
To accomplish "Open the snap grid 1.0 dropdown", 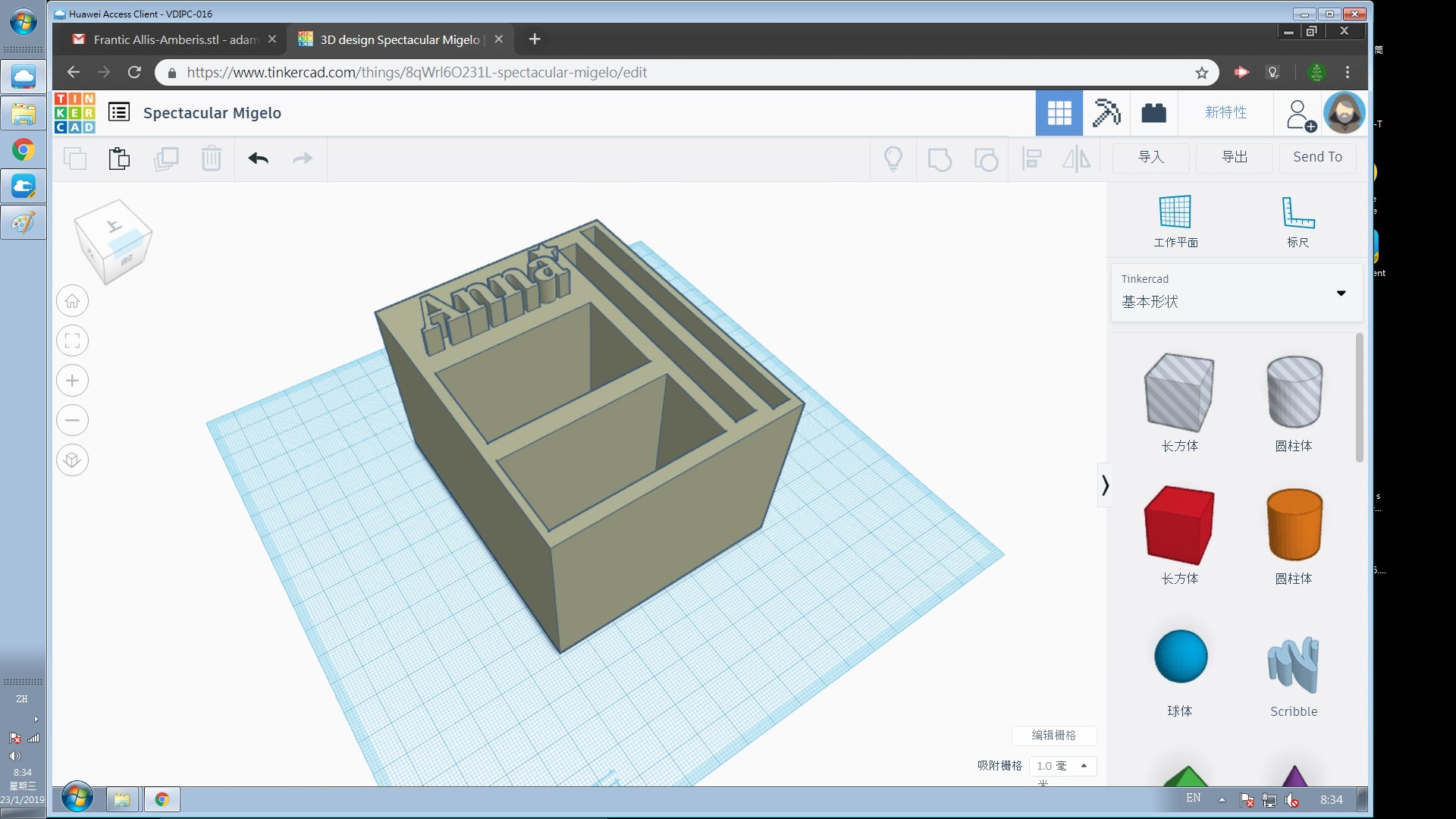I will [x=1062, y=766].
